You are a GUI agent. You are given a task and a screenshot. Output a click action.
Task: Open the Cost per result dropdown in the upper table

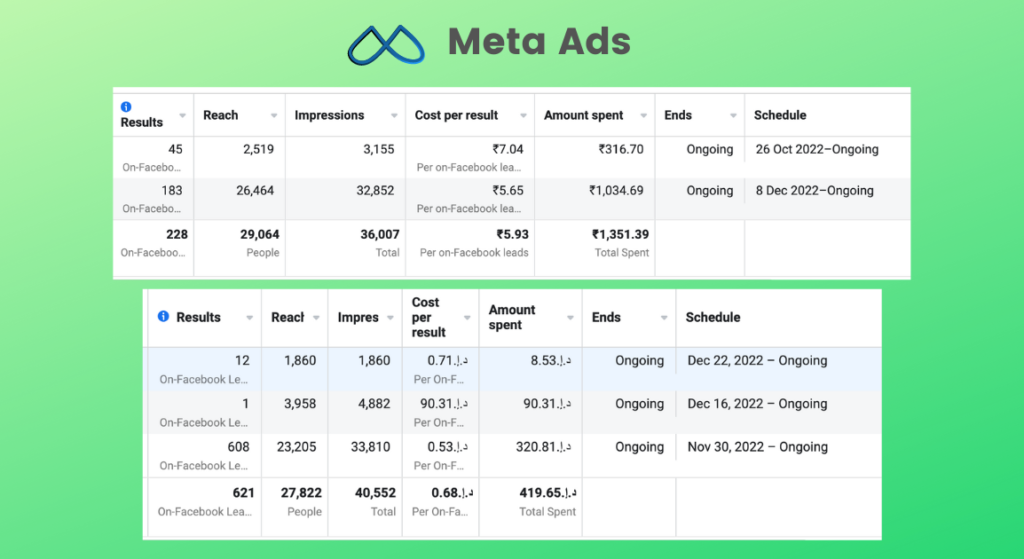(x=523, y=116)
